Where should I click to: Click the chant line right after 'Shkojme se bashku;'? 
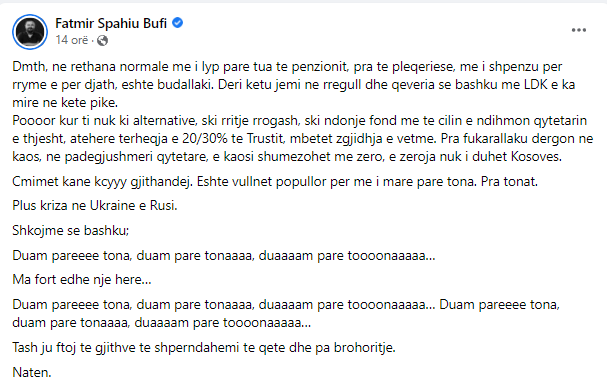224,256
